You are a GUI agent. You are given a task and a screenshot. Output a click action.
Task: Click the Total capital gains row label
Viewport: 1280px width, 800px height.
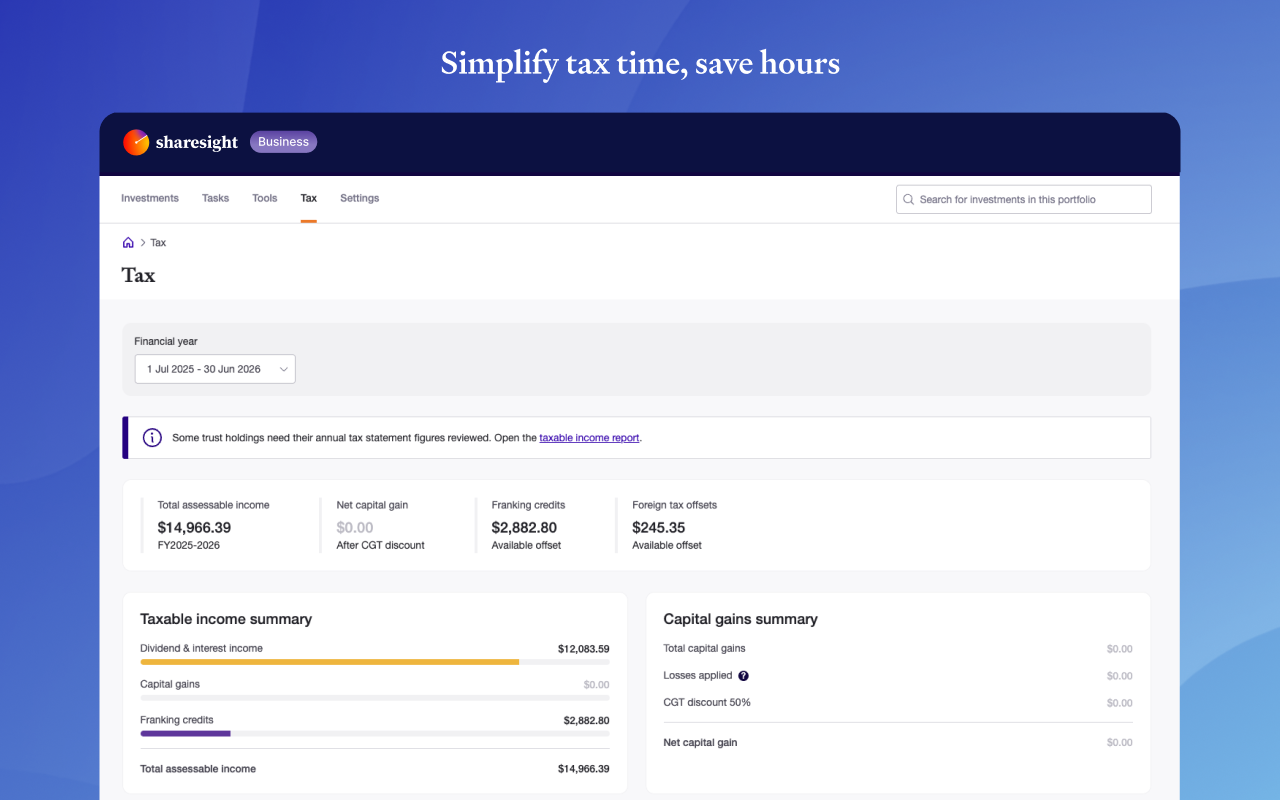[x=704, y=649]
